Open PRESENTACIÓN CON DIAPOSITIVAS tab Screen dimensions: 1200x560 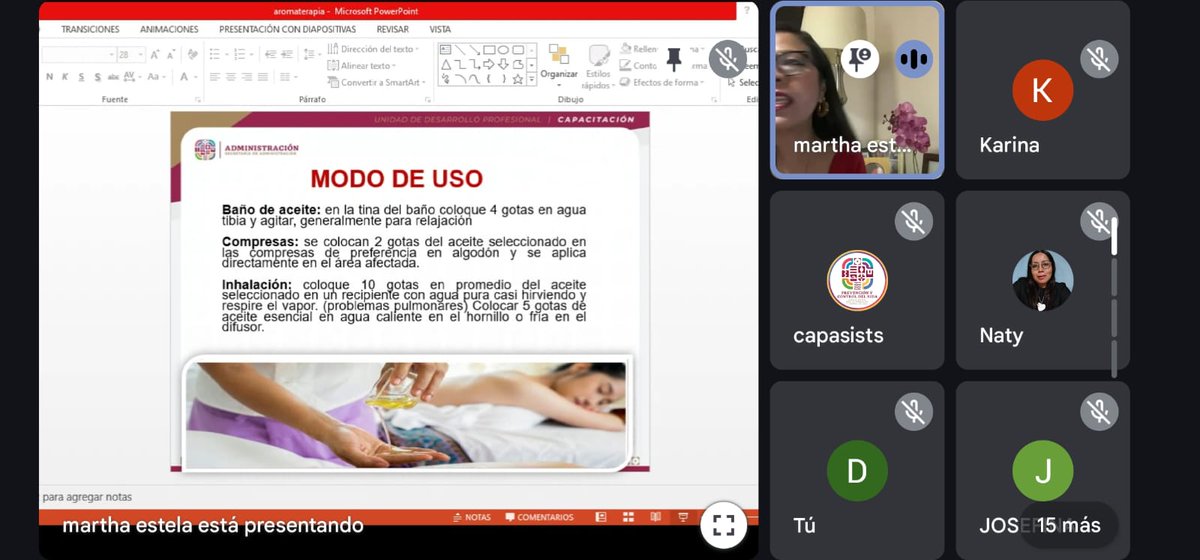[x=287, y=30]
